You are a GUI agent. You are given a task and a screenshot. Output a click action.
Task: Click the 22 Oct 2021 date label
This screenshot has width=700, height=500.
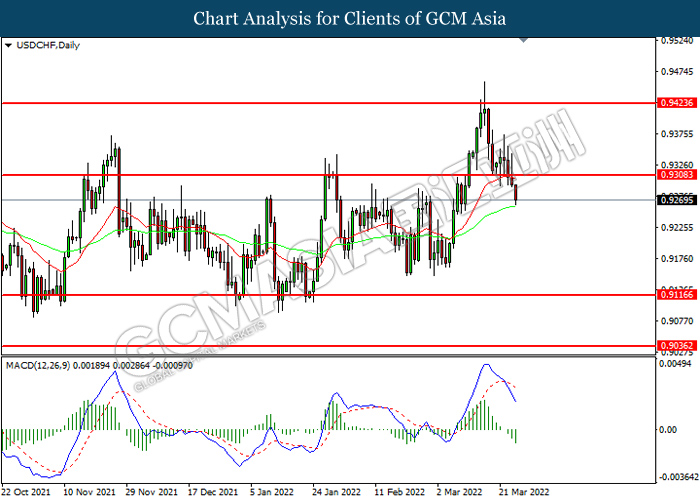26,492
